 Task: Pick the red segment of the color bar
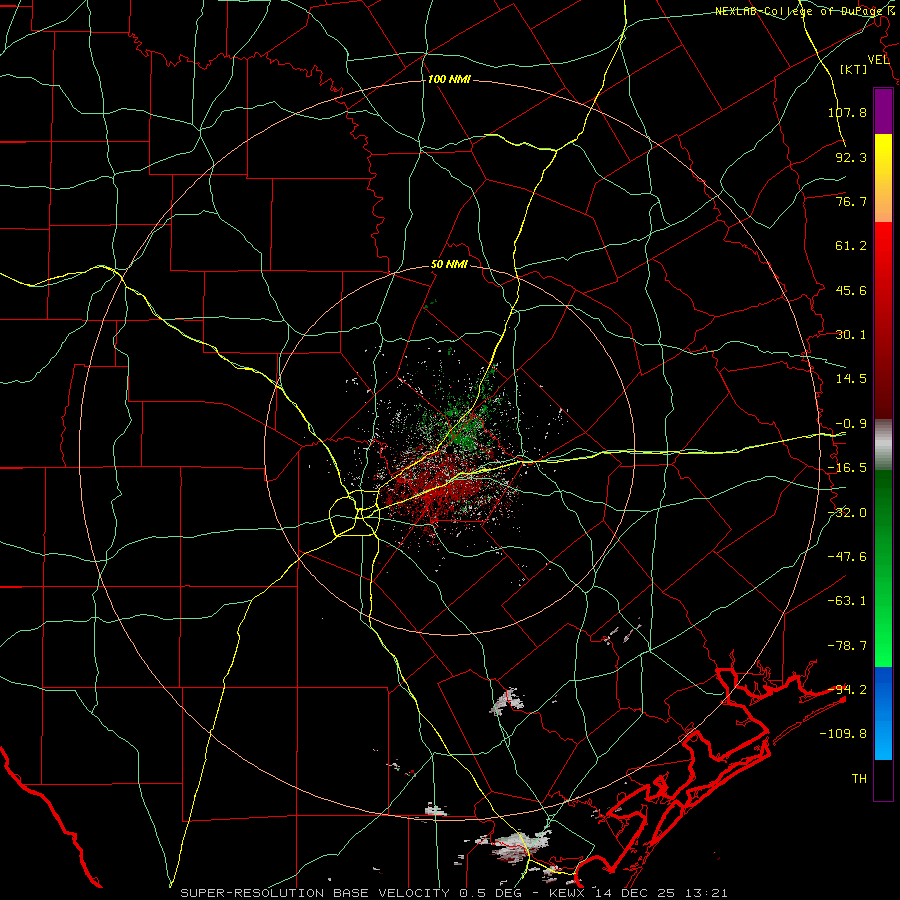[x=883, y=320]
